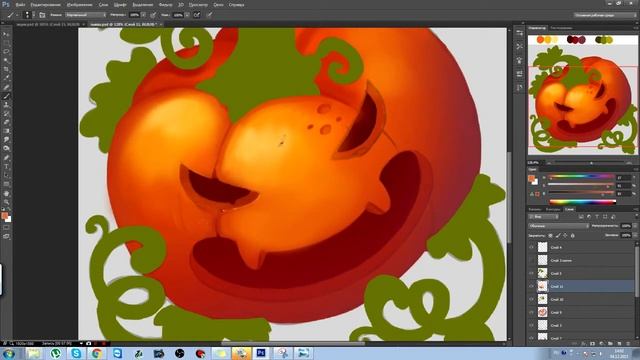Select the Clone Stamp tool

6,105
